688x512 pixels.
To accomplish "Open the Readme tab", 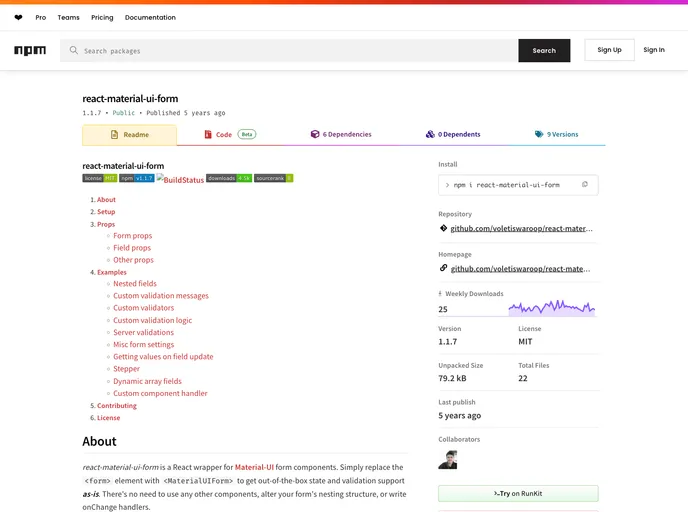I will click(x=129, y=135).
